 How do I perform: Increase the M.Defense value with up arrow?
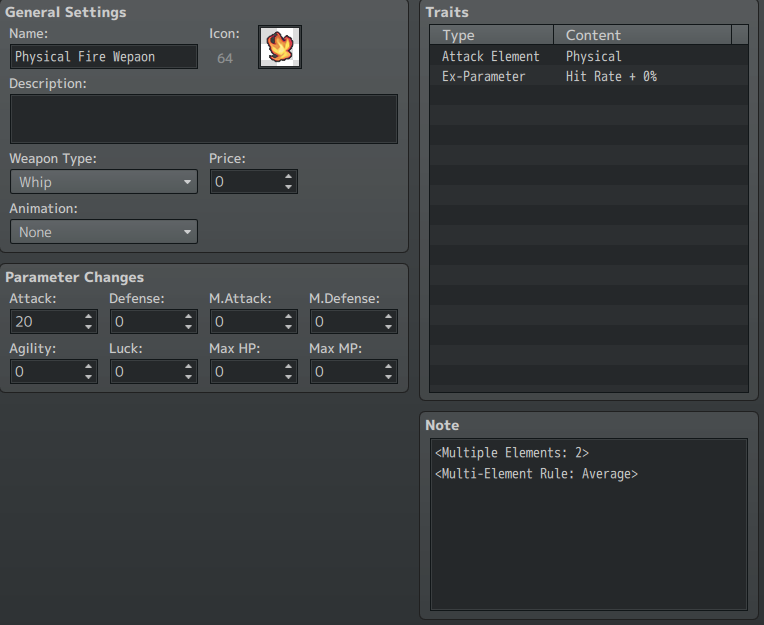(388, 316)
